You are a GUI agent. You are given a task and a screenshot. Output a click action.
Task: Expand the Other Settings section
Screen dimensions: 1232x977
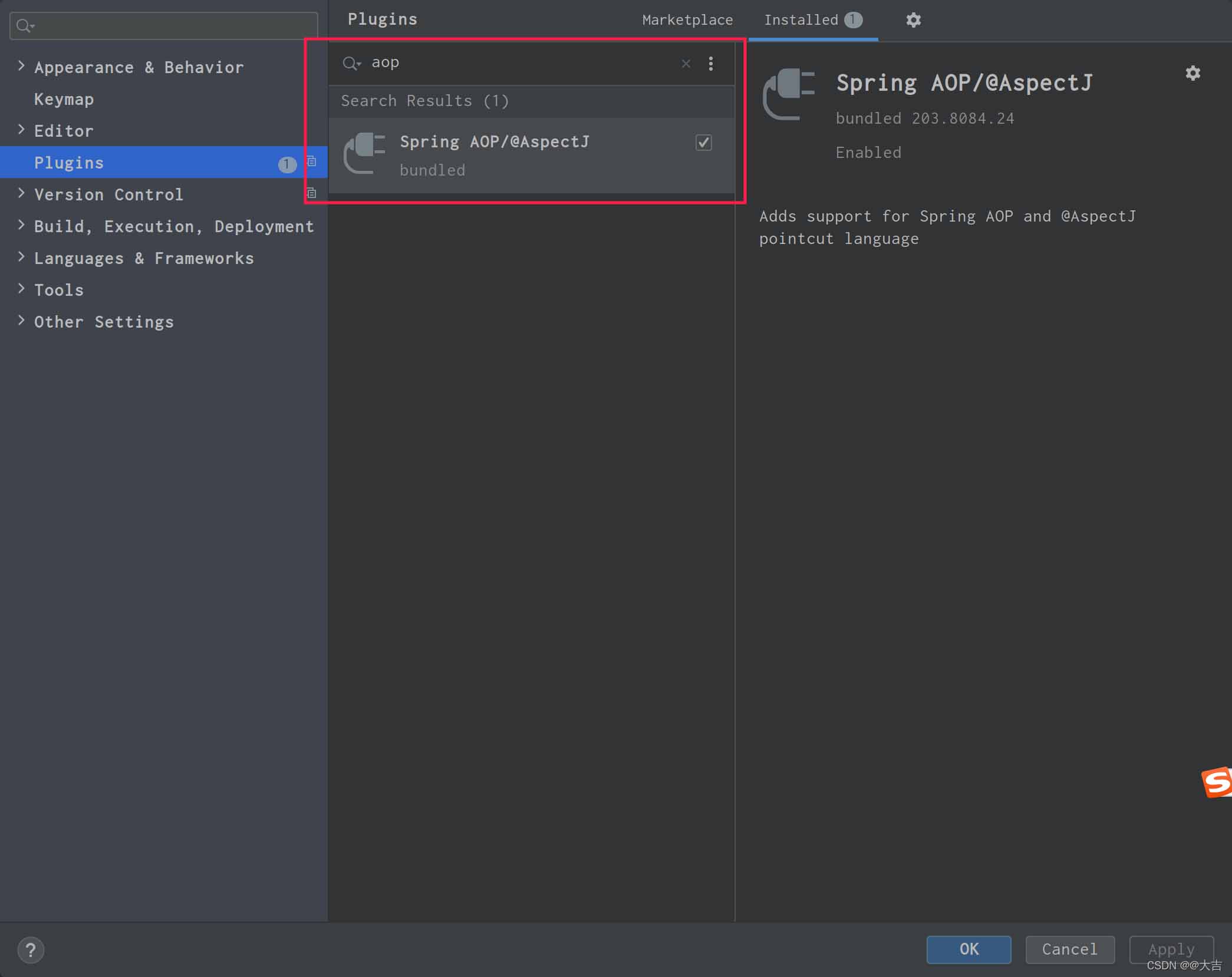tap(21, 321)
